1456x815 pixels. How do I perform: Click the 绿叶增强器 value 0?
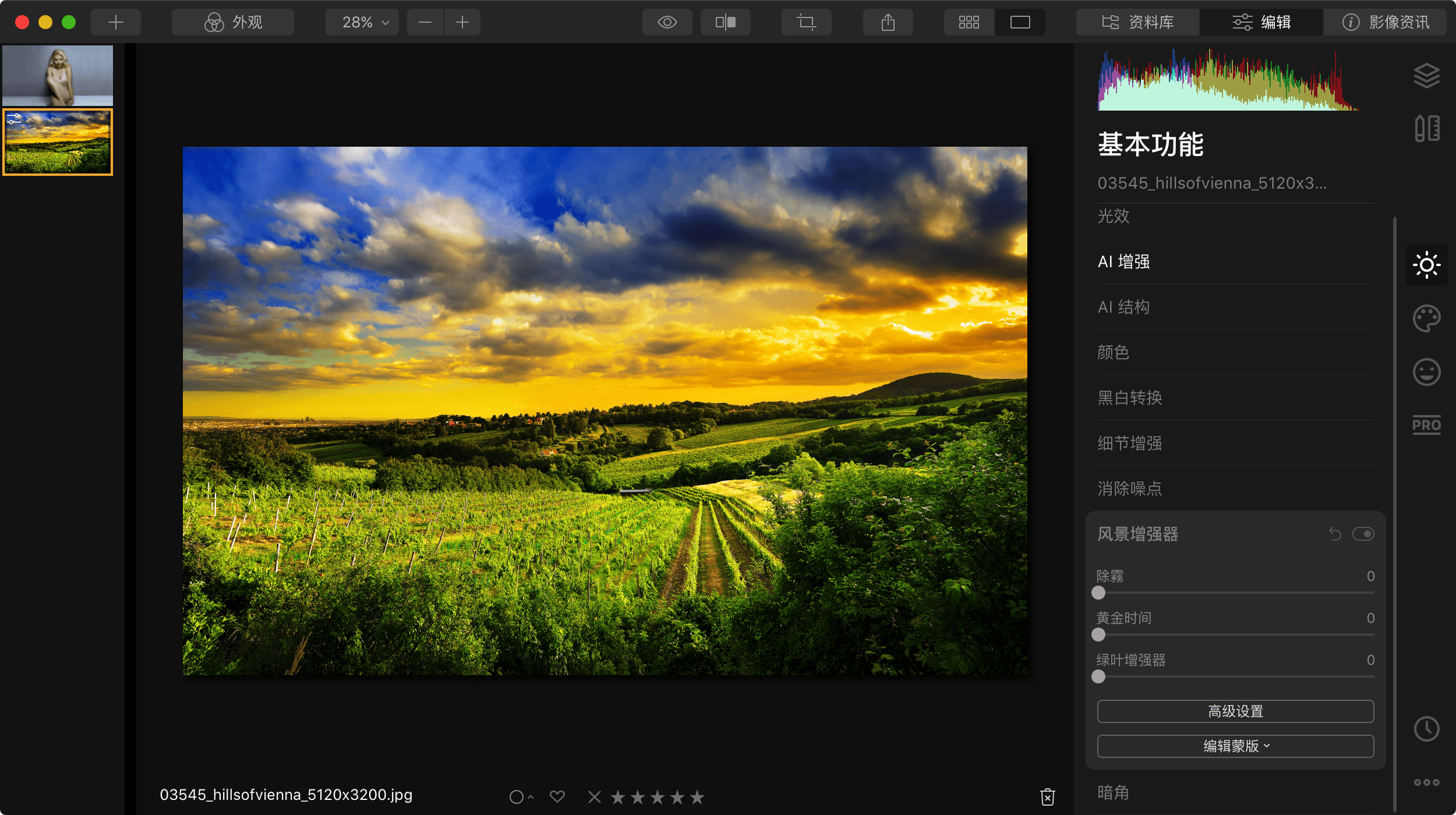tap(1370, 660)
